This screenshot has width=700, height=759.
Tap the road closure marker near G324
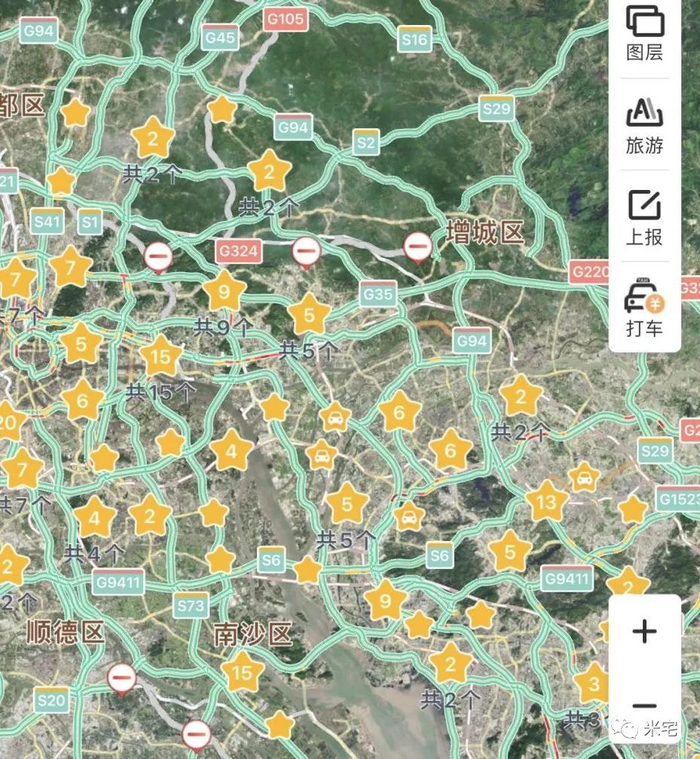306,252
